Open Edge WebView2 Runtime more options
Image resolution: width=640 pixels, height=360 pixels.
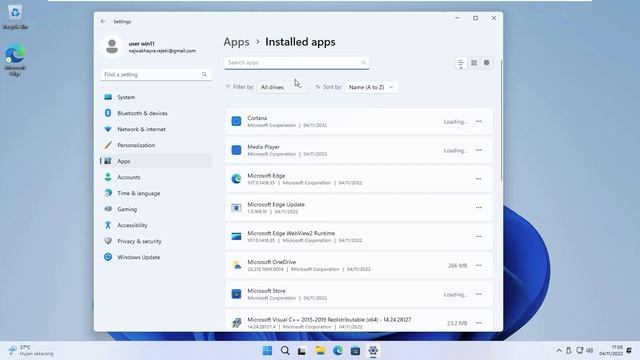pyautogui.click(x=479, y=236)
